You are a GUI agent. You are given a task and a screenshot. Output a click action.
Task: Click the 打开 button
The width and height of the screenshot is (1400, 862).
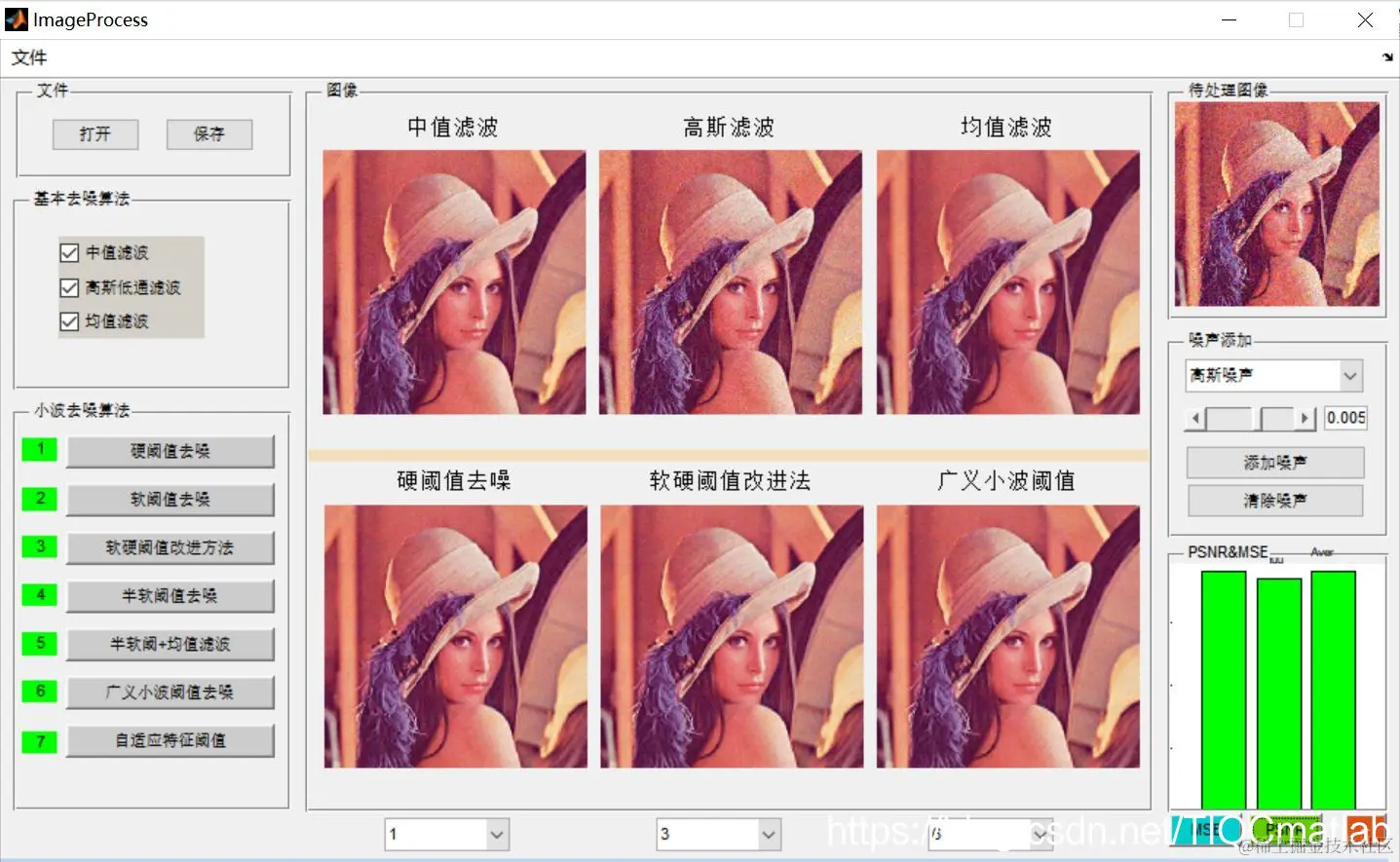(95, 134)
